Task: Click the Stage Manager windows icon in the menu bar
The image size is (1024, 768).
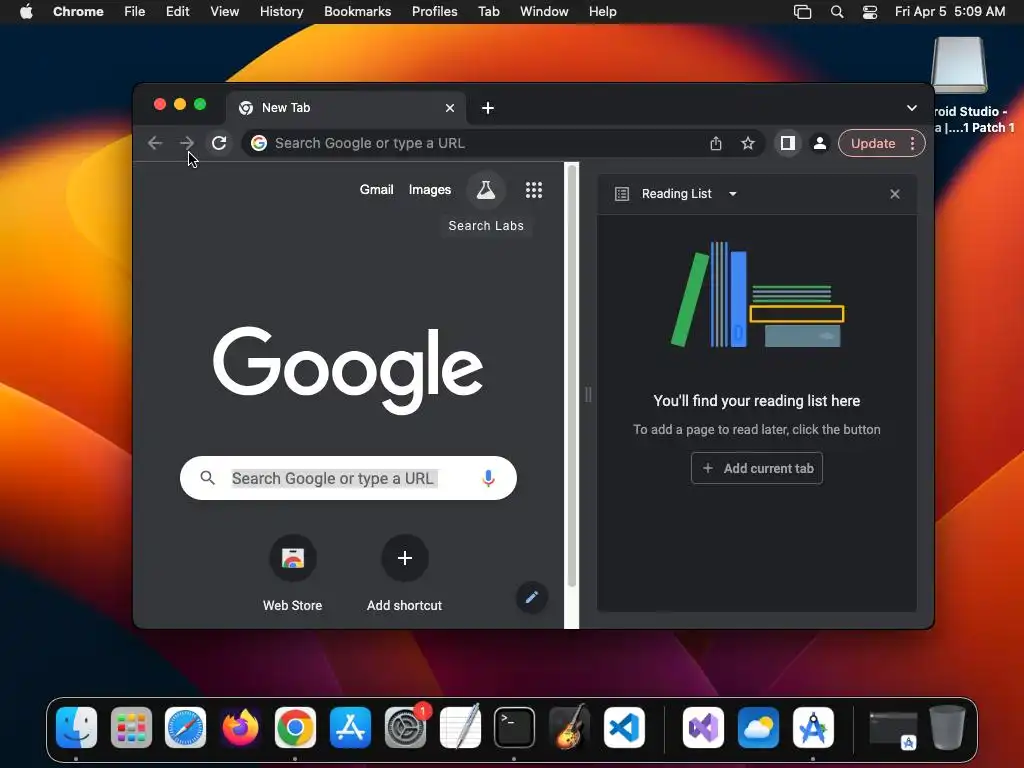Action: coord(803,12)
